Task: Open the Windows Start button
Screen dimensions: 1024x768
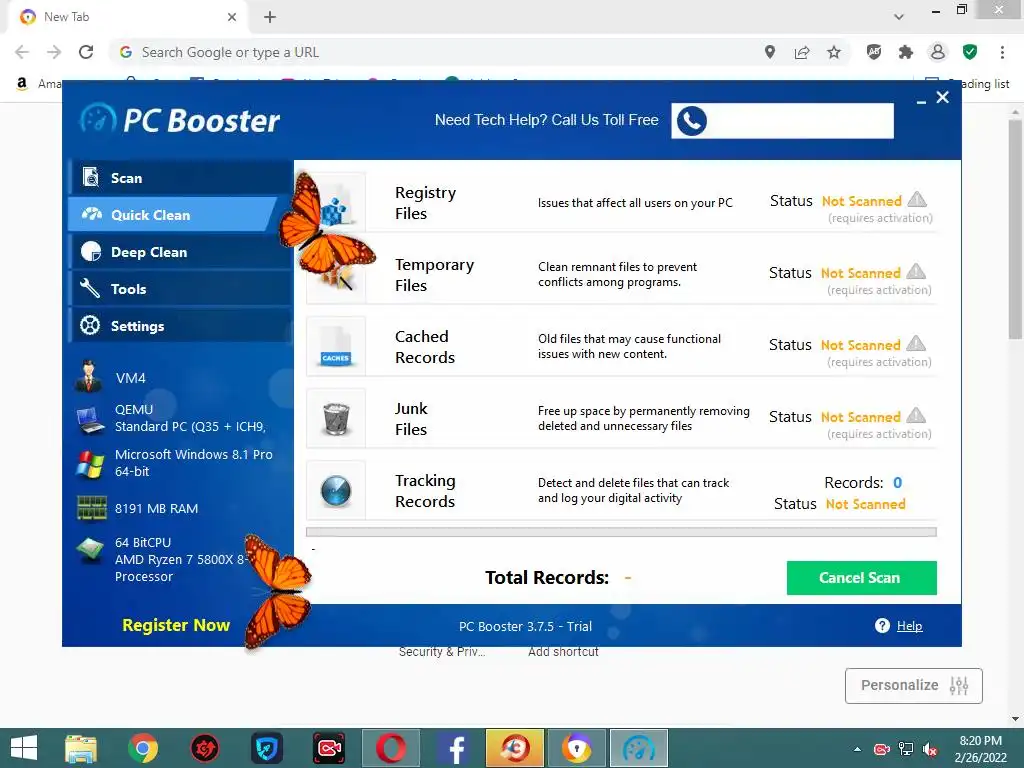Action: pyautogui.click(x=24, y=748)
